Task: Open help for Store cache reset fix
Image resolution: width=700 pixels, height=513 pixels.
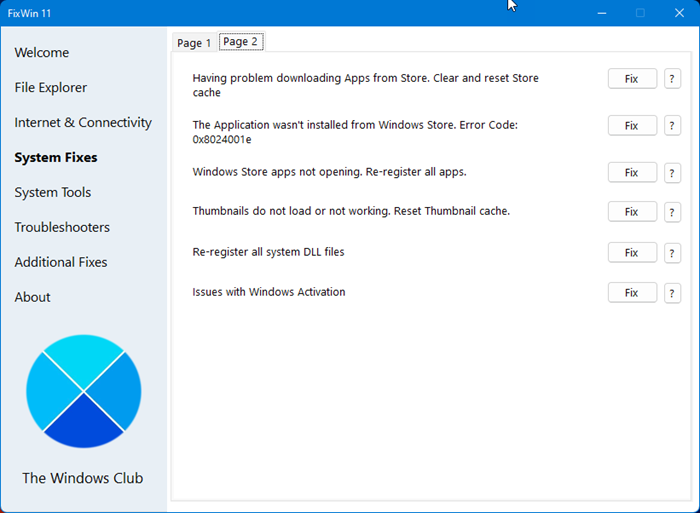Action: [672, 79]
